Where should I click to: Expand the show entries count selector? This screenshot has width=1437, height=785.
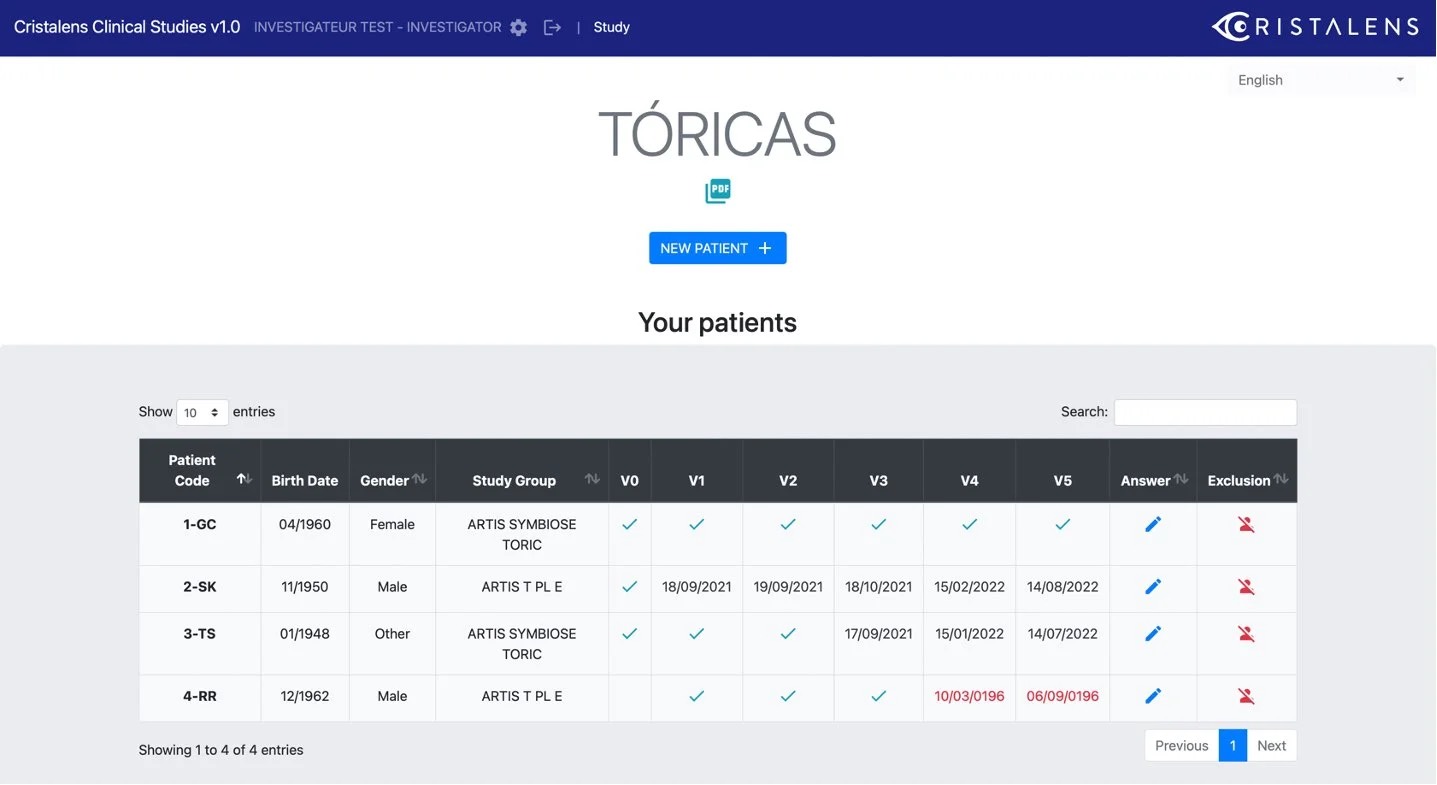tap(202, 412)
